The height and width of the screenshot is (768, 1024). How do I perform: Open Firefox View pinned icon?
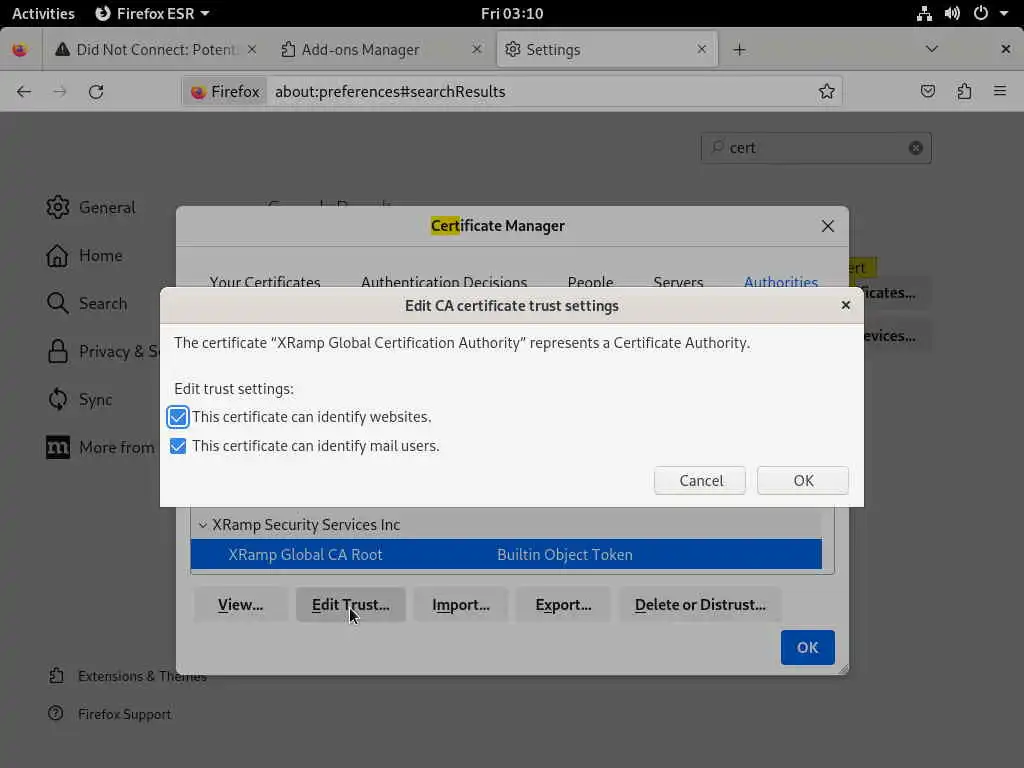(20, 50)
